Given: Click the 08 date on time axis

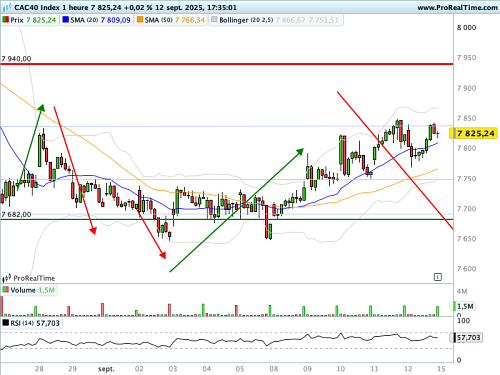Looking at the screenshot, I should coord(274,369).
